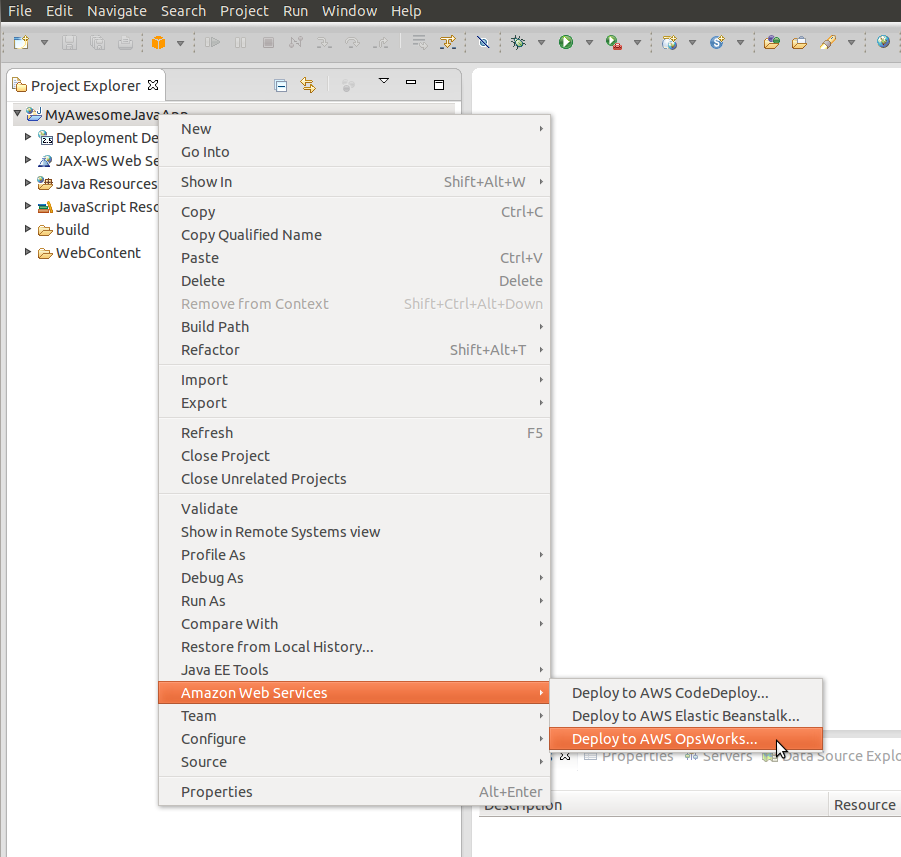Click the green Run button icon
This screenshot has height=857, width=901.
click(566, 42)
